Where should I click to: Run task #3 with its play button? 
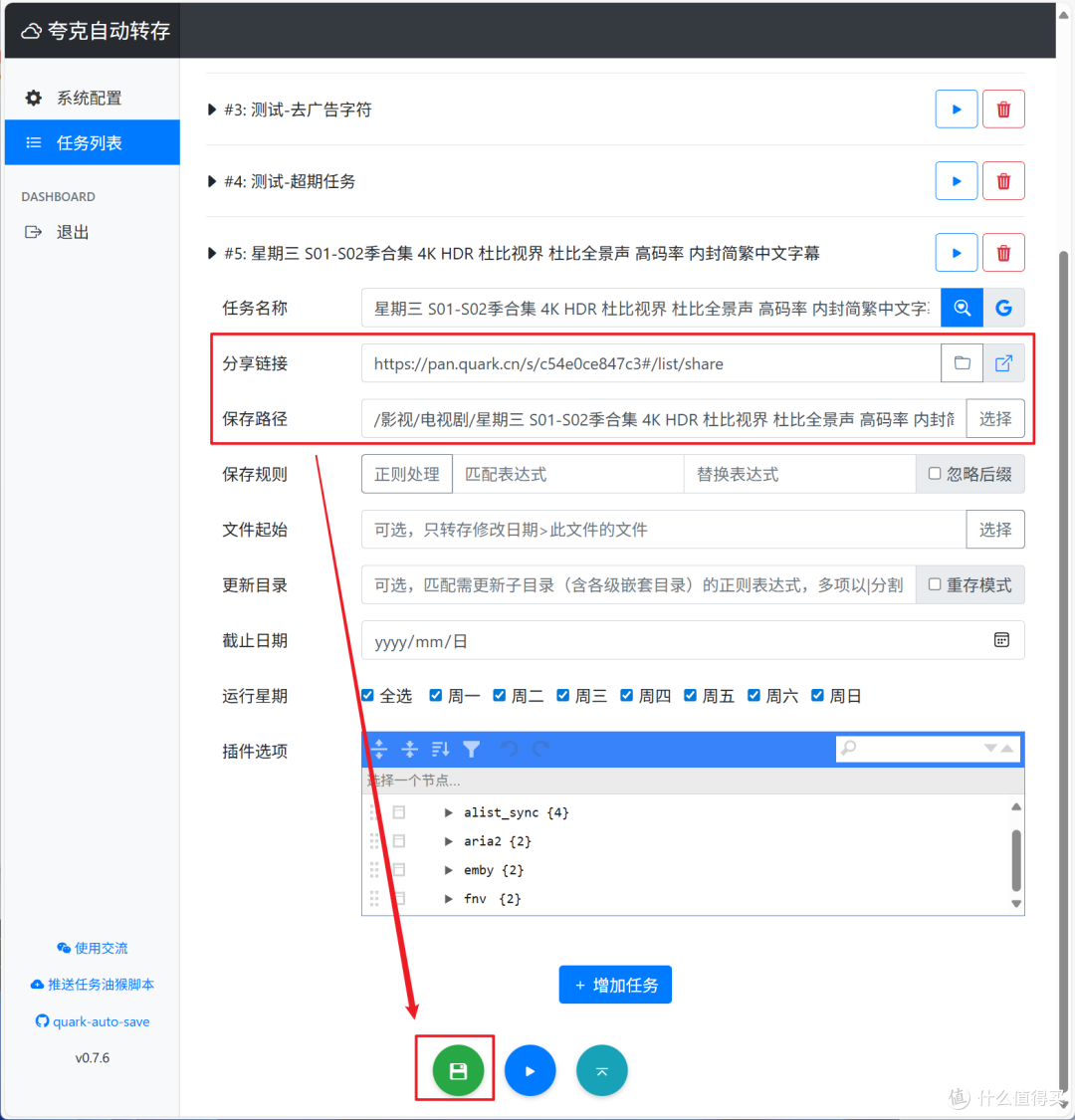click(956, 110)
